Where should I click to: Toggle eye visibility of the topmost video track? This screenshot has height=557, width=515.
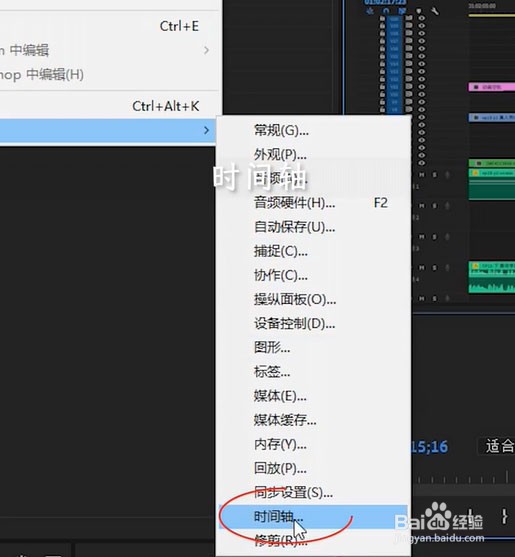pyautogui.click(x=421, y=19)
